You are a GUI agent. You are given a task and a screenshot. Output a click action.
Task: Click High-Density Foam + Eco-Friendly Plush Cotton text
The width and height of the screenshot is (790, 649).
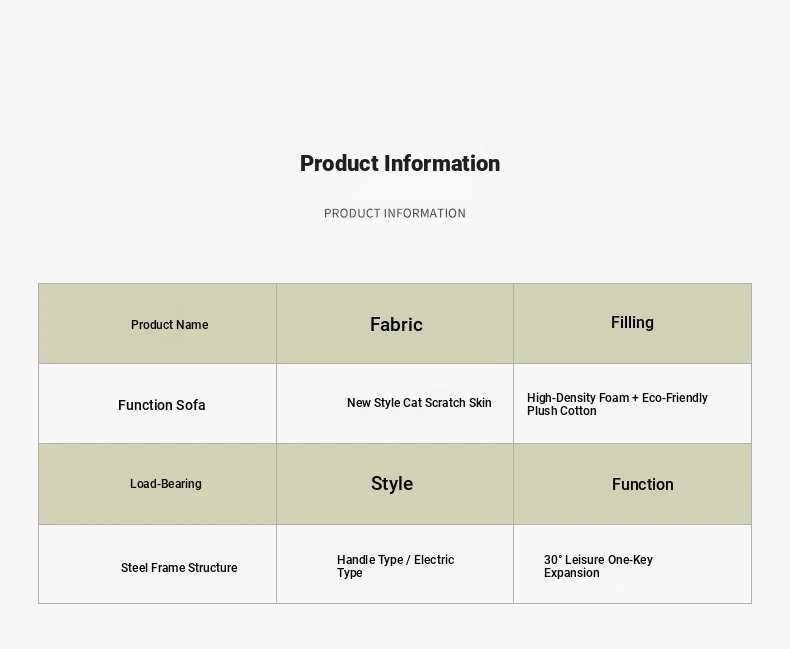(617, 404)
